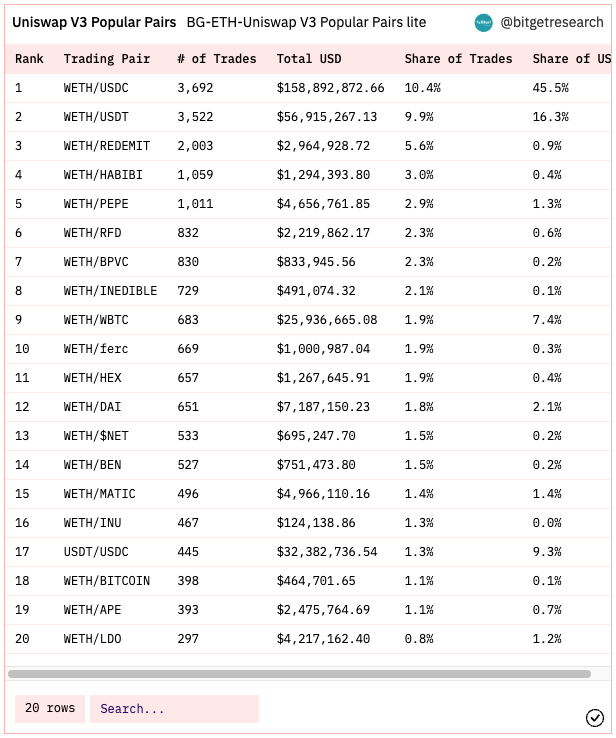Click the BG-ETH-Uniswap V3 Popular Pairs lite link

306,23
